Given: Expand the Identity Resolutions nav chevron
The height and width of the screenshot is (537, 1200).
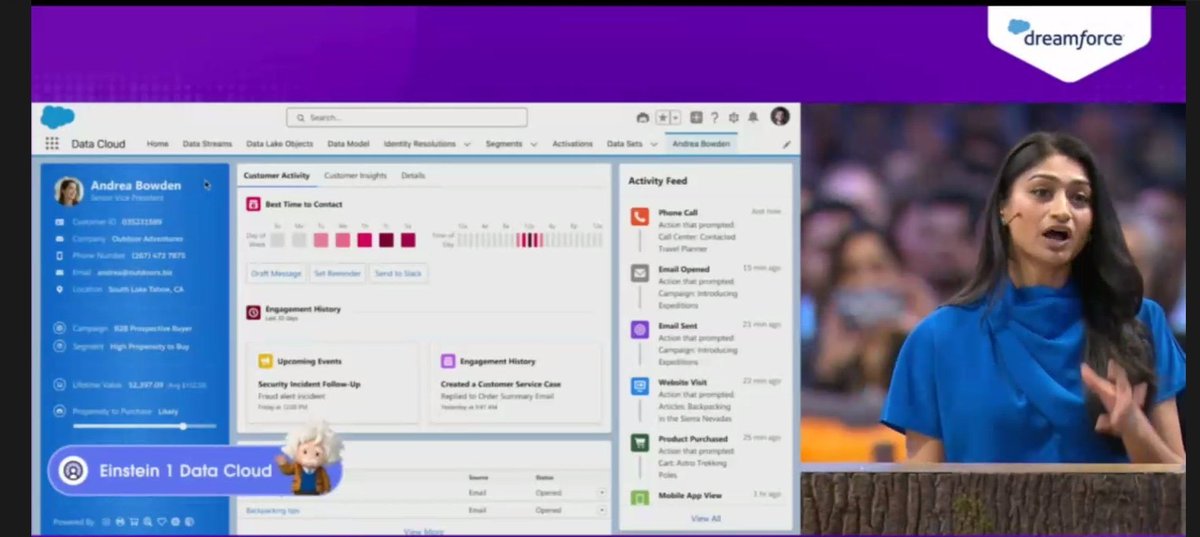Looking at the screenshot, I should (467, 144).
